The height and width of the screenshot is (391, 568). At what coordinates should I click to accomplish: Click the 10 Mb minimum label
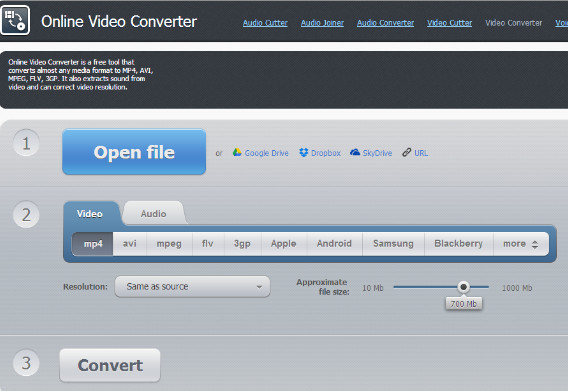[x=373, y=288]
